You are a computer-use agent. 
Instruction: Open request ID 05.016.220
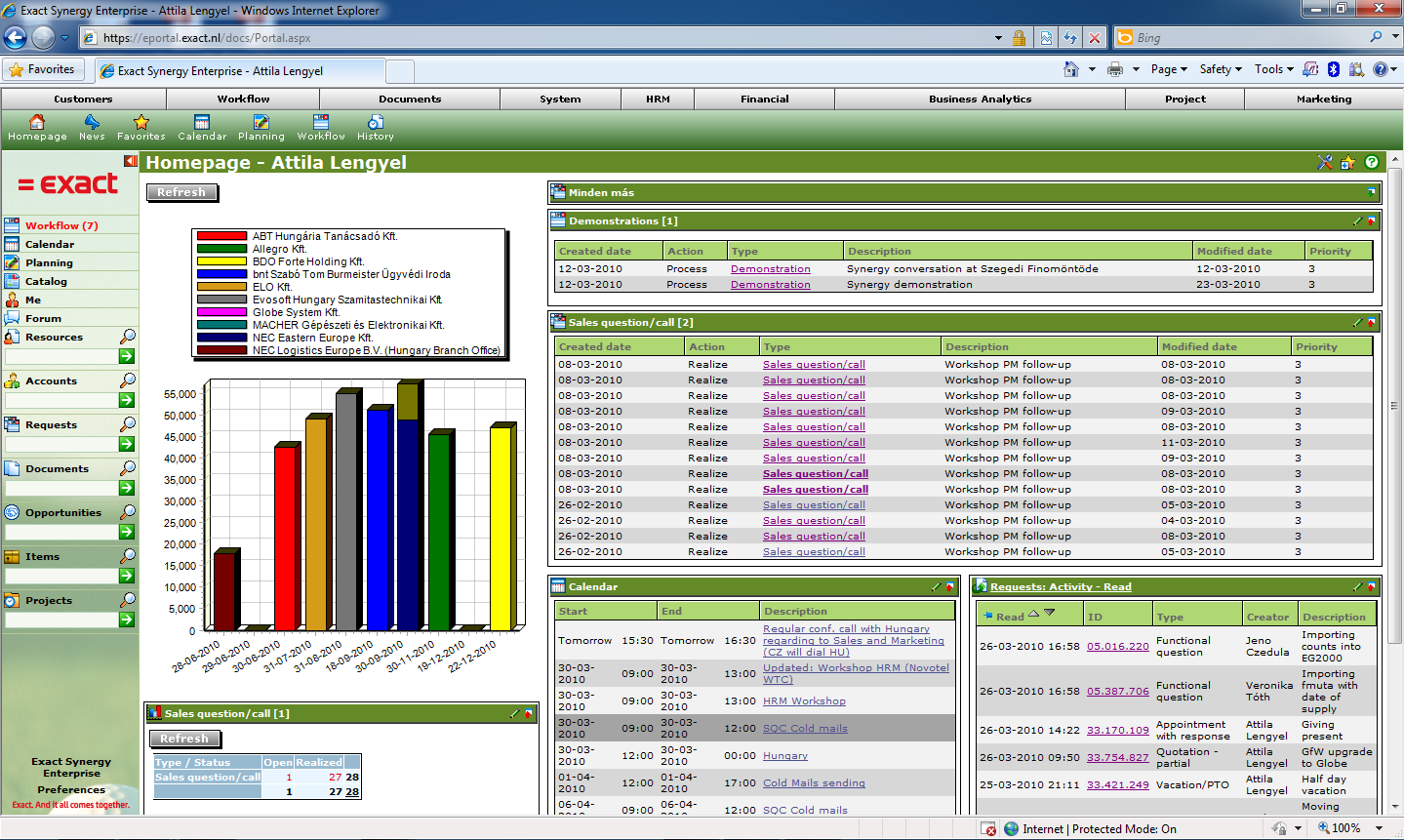point(1118,646)
